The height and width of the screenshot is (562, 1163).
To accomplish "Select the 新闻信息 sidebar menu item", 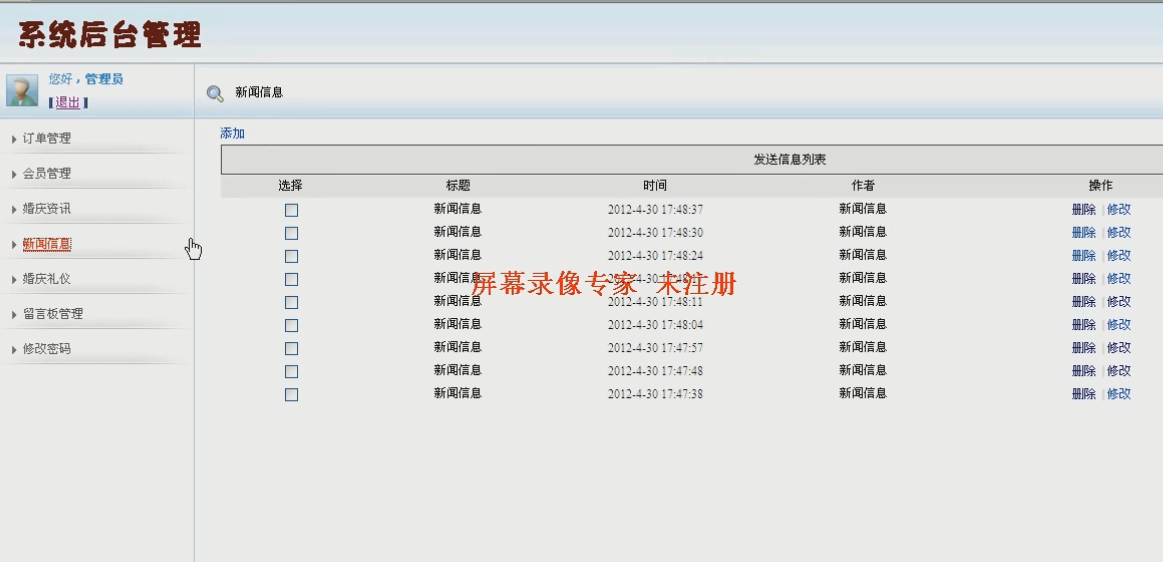I will pos(47,244).
